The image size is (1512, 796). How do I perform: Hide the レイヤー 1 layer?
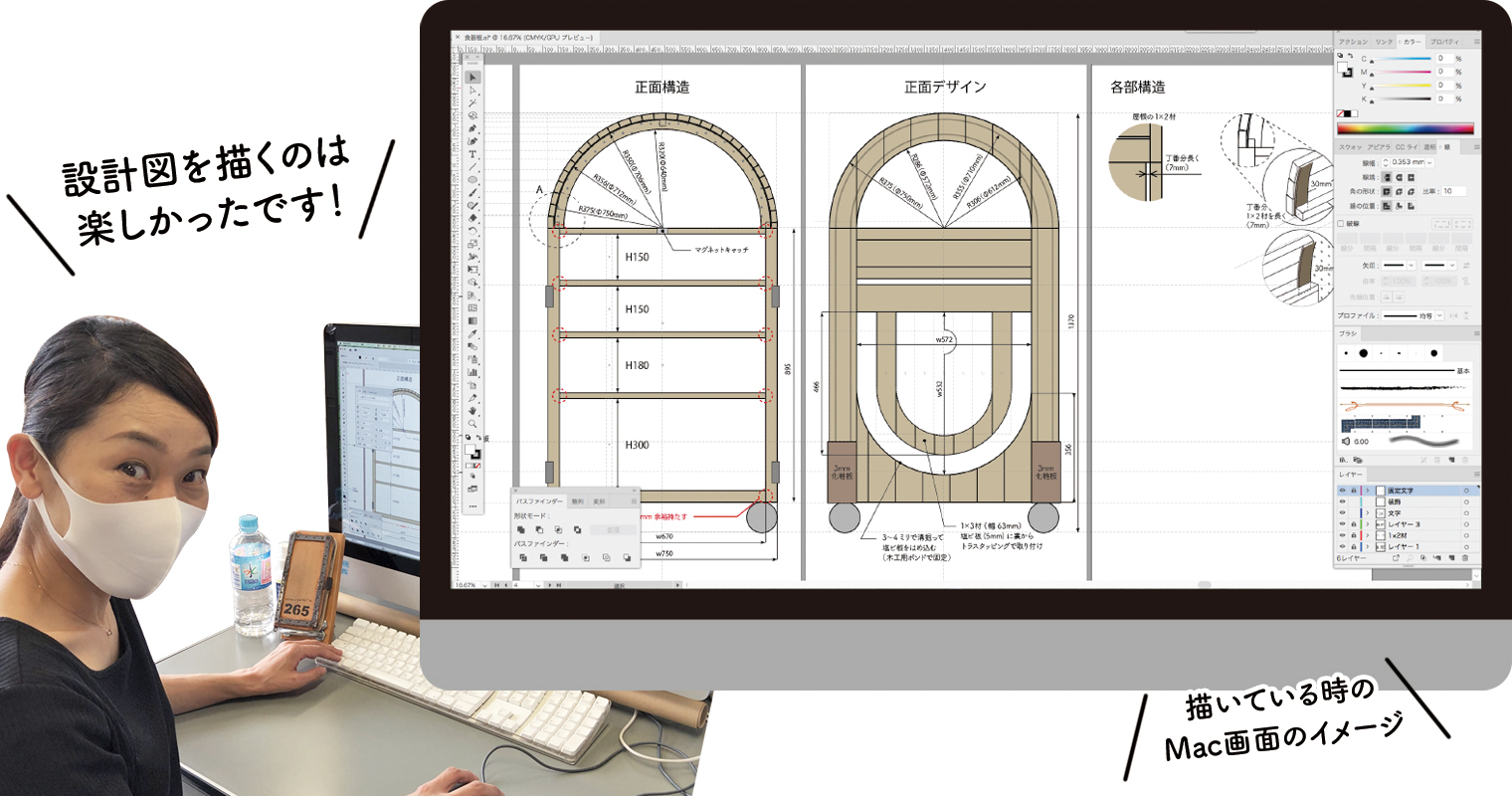coord(1343,547)
